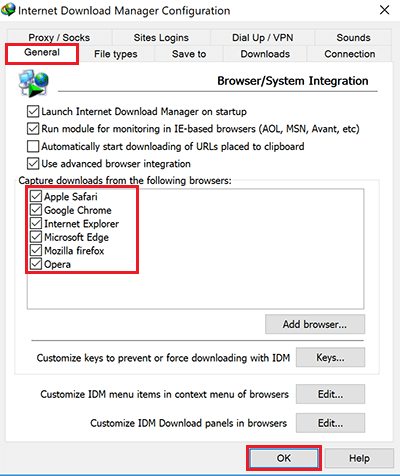Click the IDM logo in title bar
Viewport: 400px width, 476px height.
click(8, 9)
